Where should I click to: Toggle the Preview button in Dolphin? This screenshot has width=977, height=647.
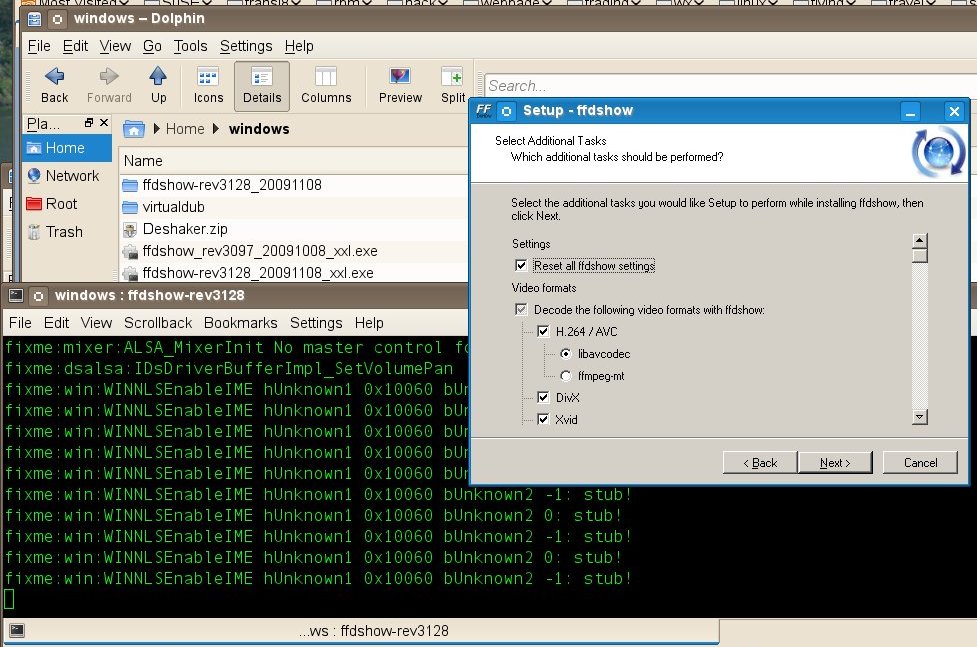point(400,85)
